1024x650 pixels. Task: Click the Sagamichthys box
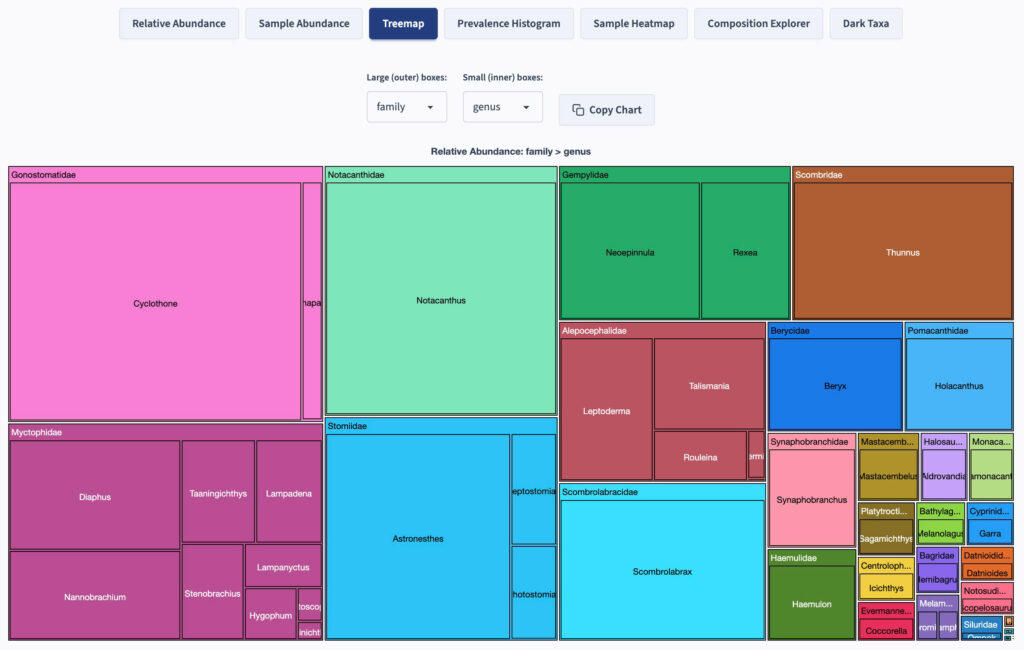click(x=886, y=537)
